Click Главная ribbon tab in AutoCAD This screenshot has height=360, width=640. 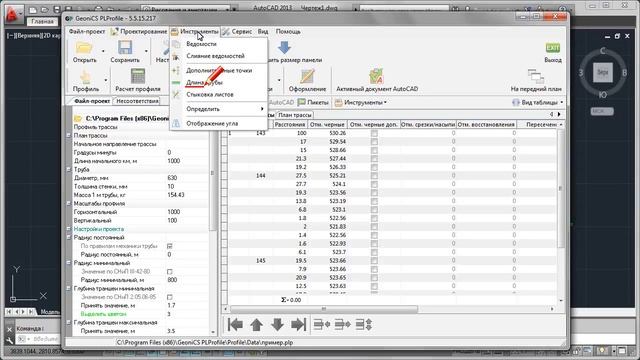pyautogui.click(x=42, y=21)
